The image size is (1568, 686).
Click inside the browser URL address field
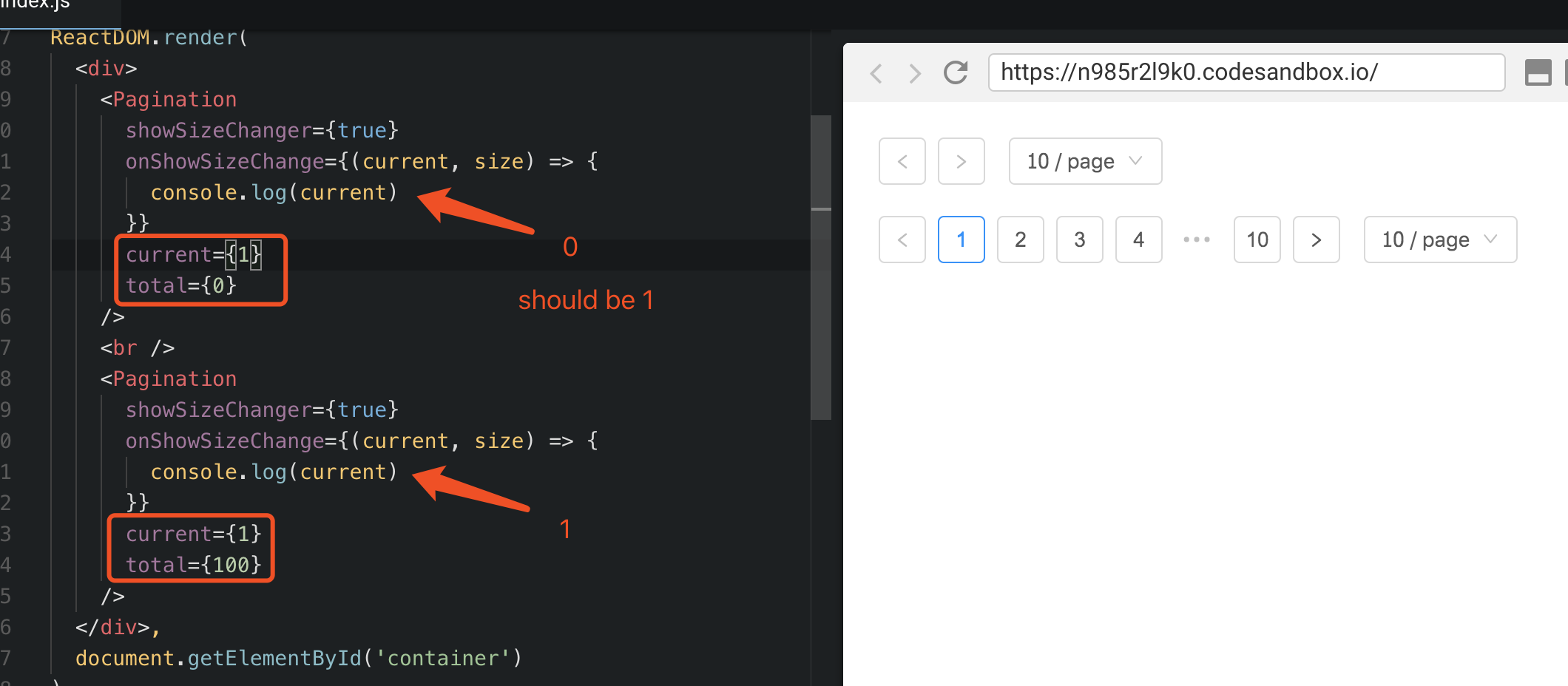[1247, 72]
